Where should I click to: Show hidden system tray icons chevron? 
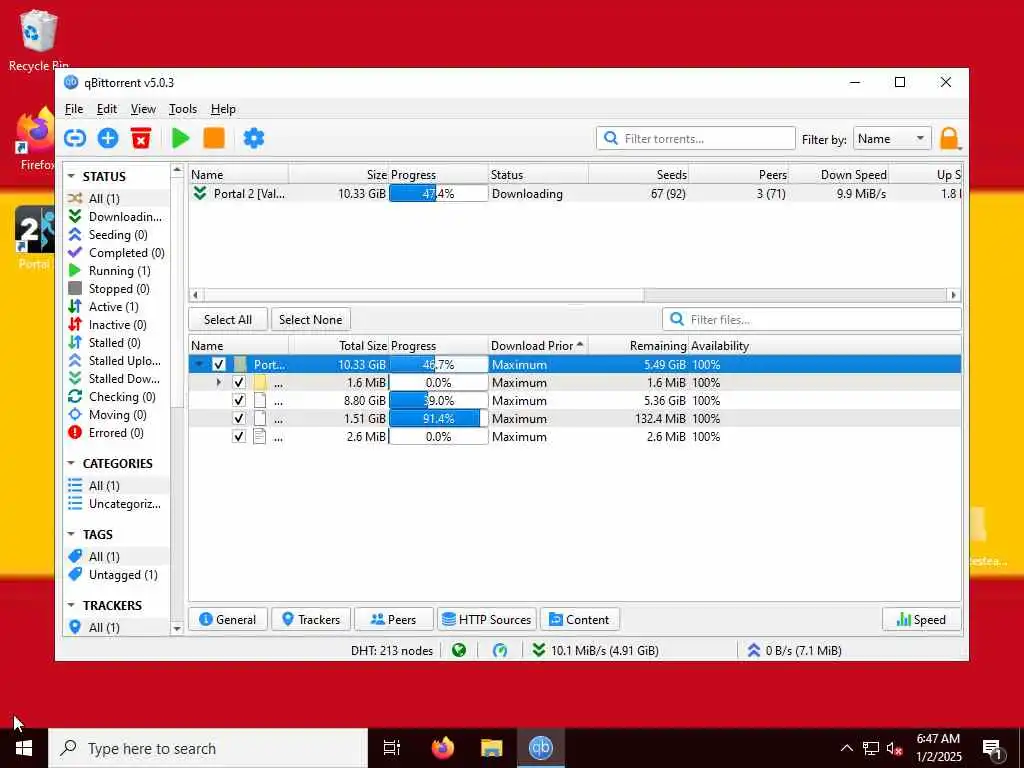846,748
